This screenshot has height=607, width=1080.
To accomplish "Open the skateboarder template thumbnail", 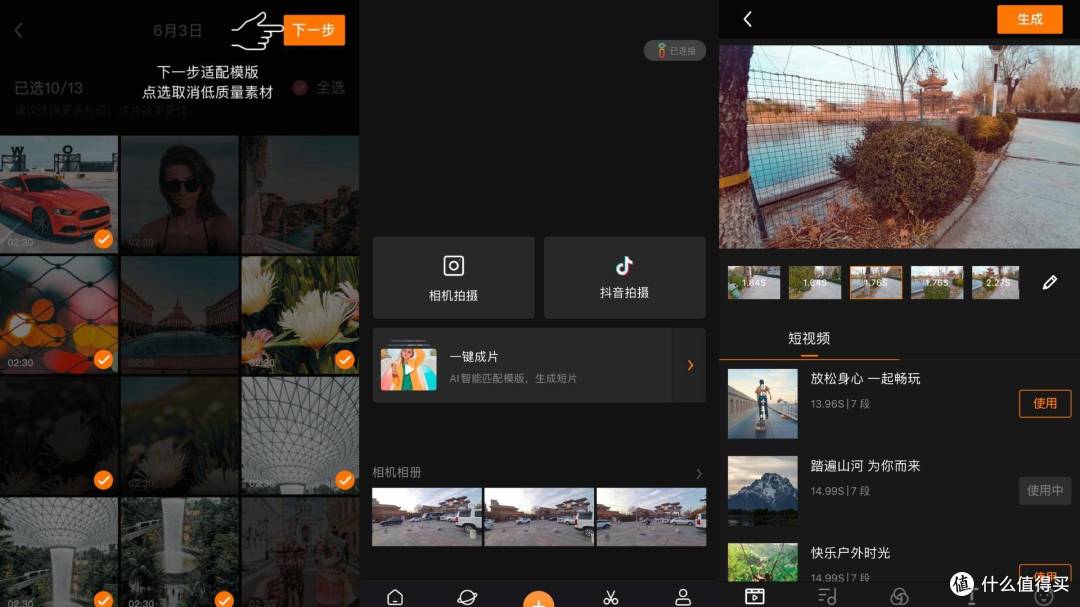I will click(x=762, y=404).
